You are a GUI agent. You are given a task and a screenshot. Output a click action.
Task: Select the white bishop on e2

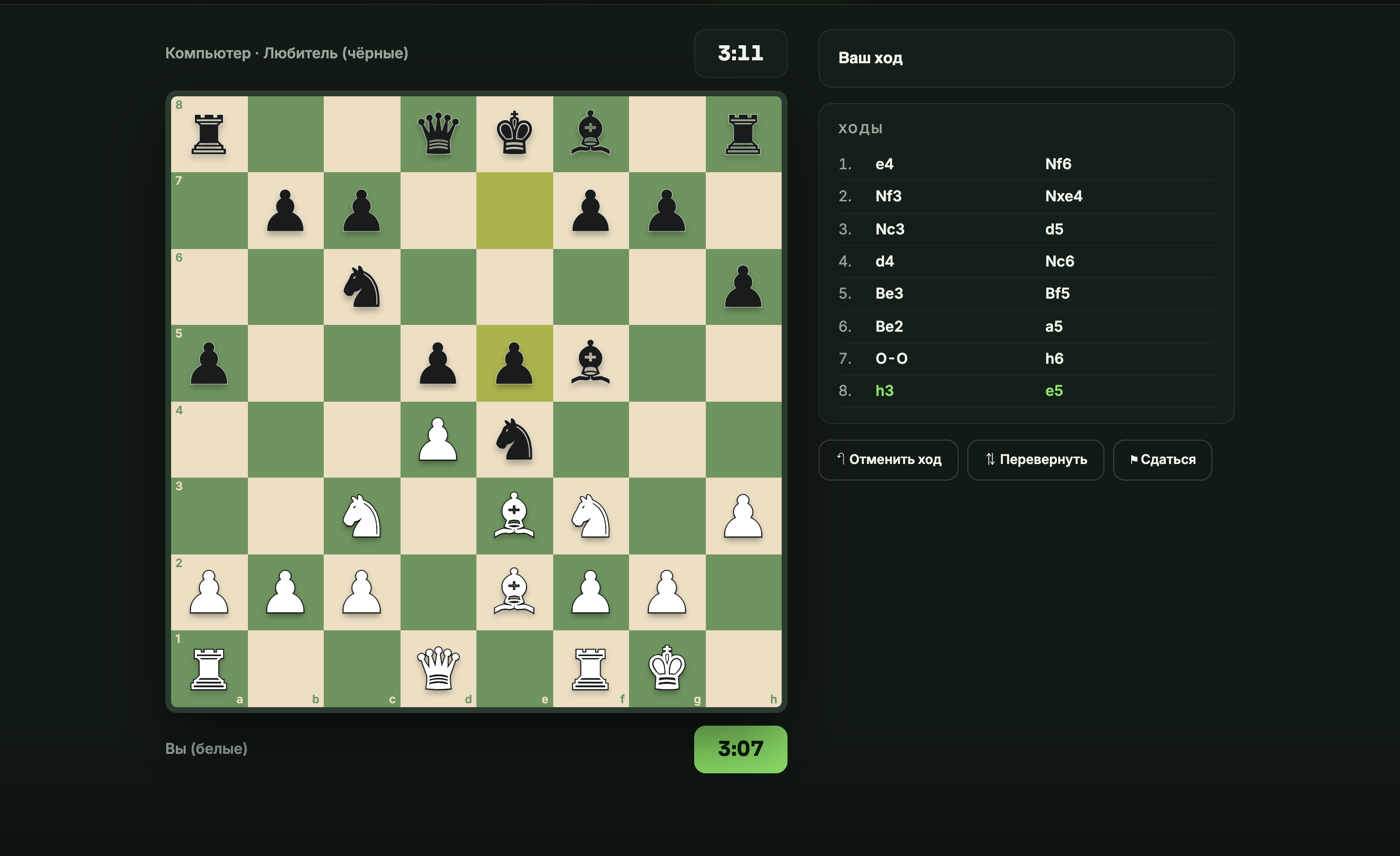coord(514,592)
